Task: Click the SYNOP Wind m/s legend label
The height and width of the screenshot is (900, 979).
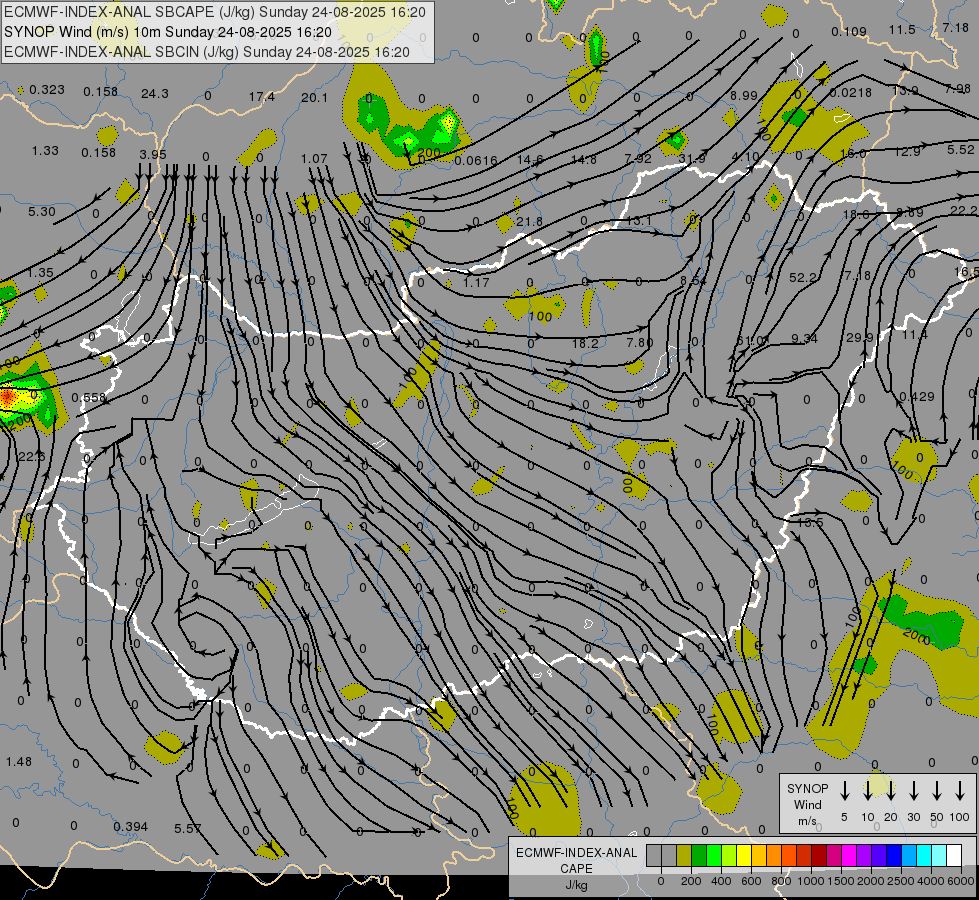Action: [x=807, y=804]
